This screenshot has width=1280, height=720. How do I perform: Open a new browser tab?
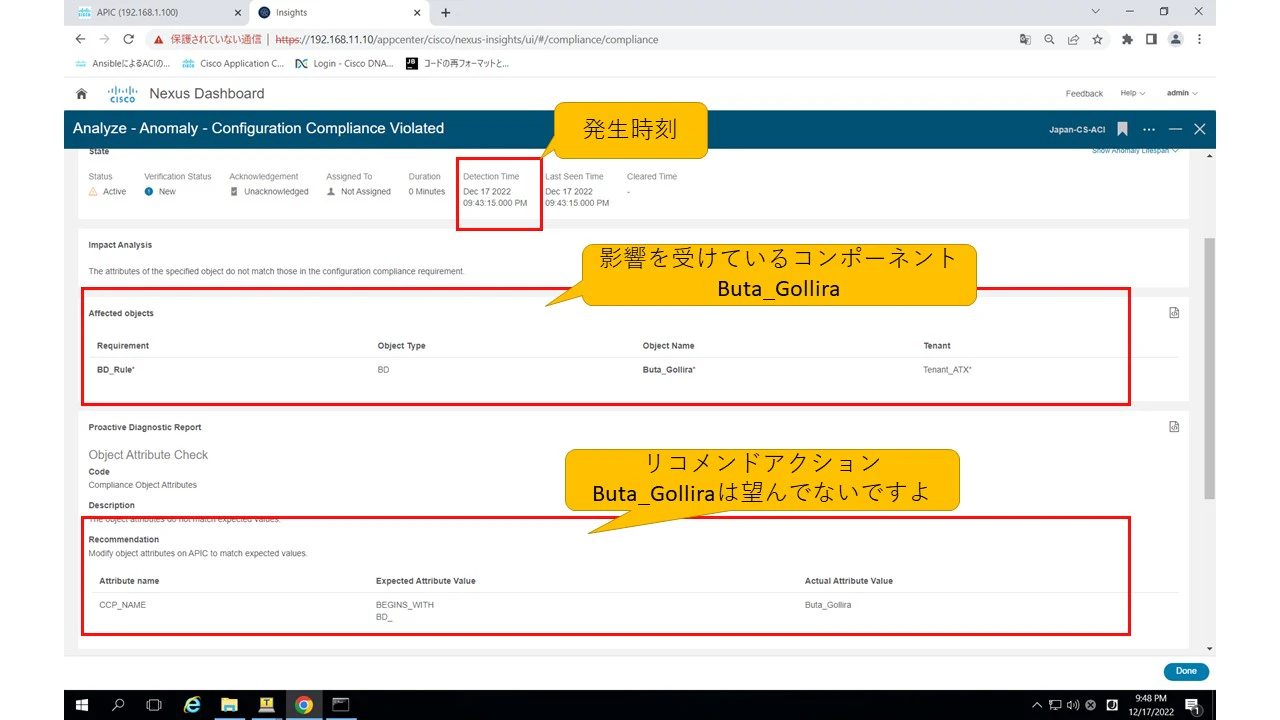(x=446, y=13)
